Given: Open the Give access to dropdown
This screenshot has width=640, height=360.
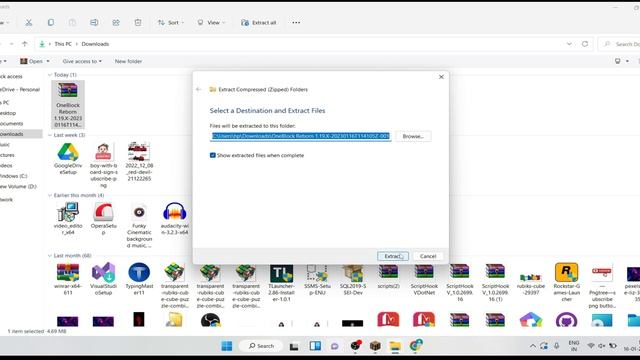Looking at the screenshot, I should click(82, 61).
